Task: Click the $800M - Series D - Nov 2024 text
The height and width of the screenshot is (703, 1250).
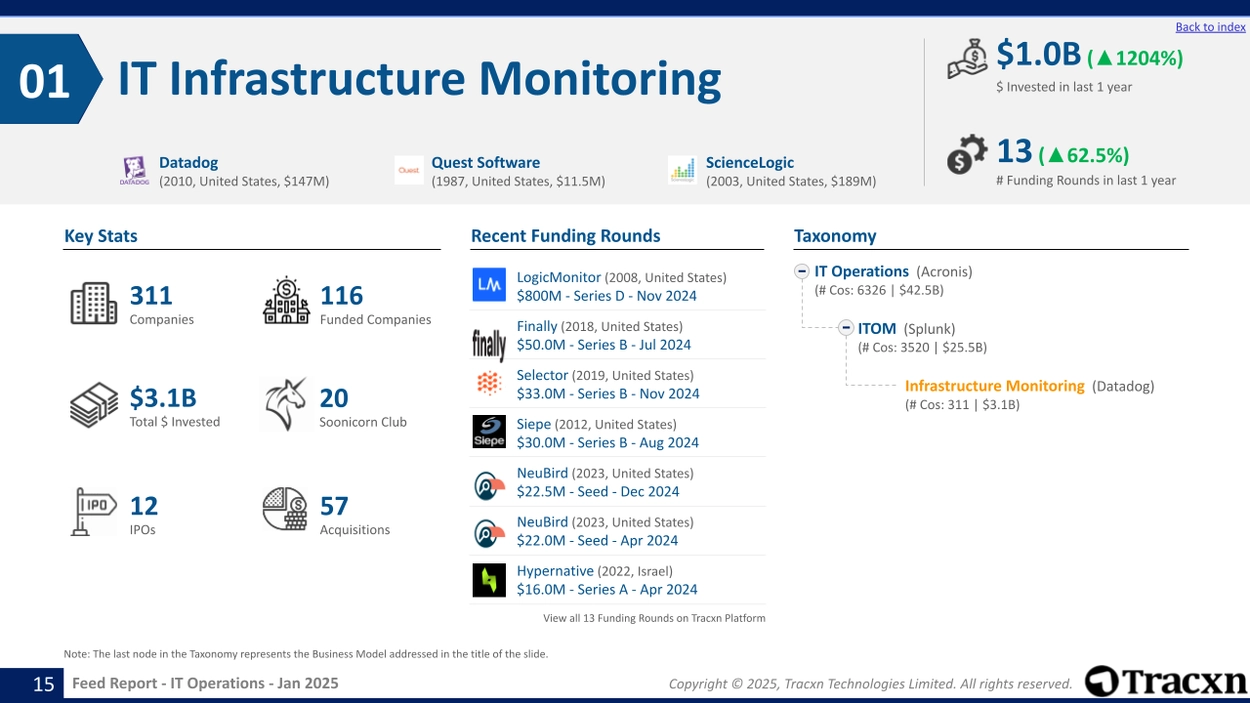Action: pos(607,296)
